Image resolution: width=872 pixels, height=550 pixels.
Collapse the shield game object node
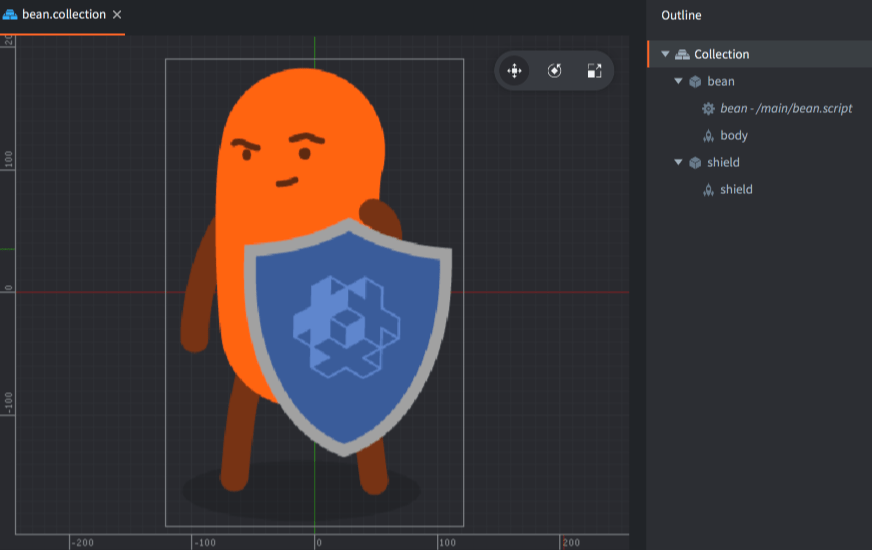[679, 162]
